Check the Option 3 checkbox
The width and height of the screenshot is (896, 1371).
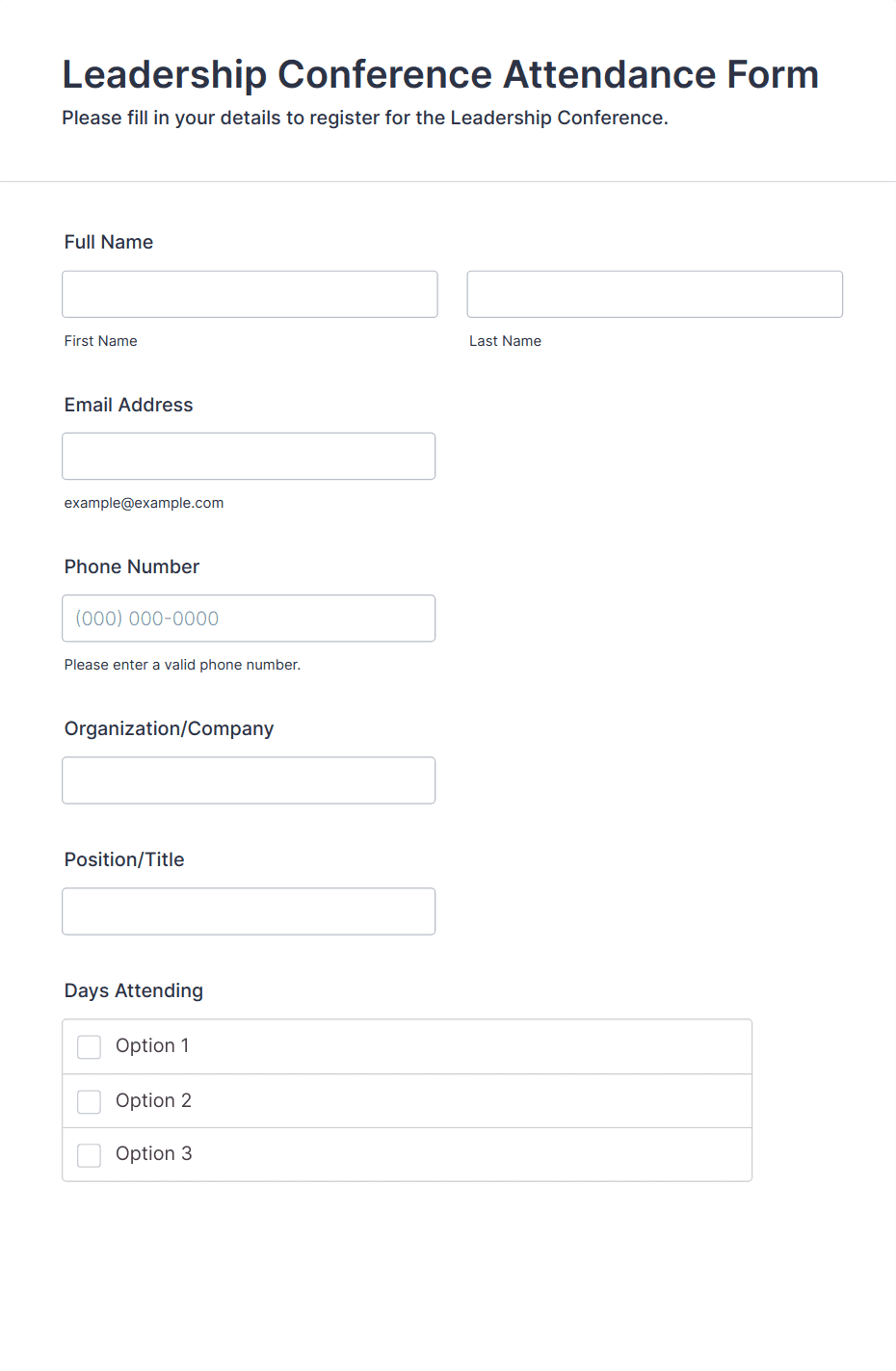[89, 1154]
